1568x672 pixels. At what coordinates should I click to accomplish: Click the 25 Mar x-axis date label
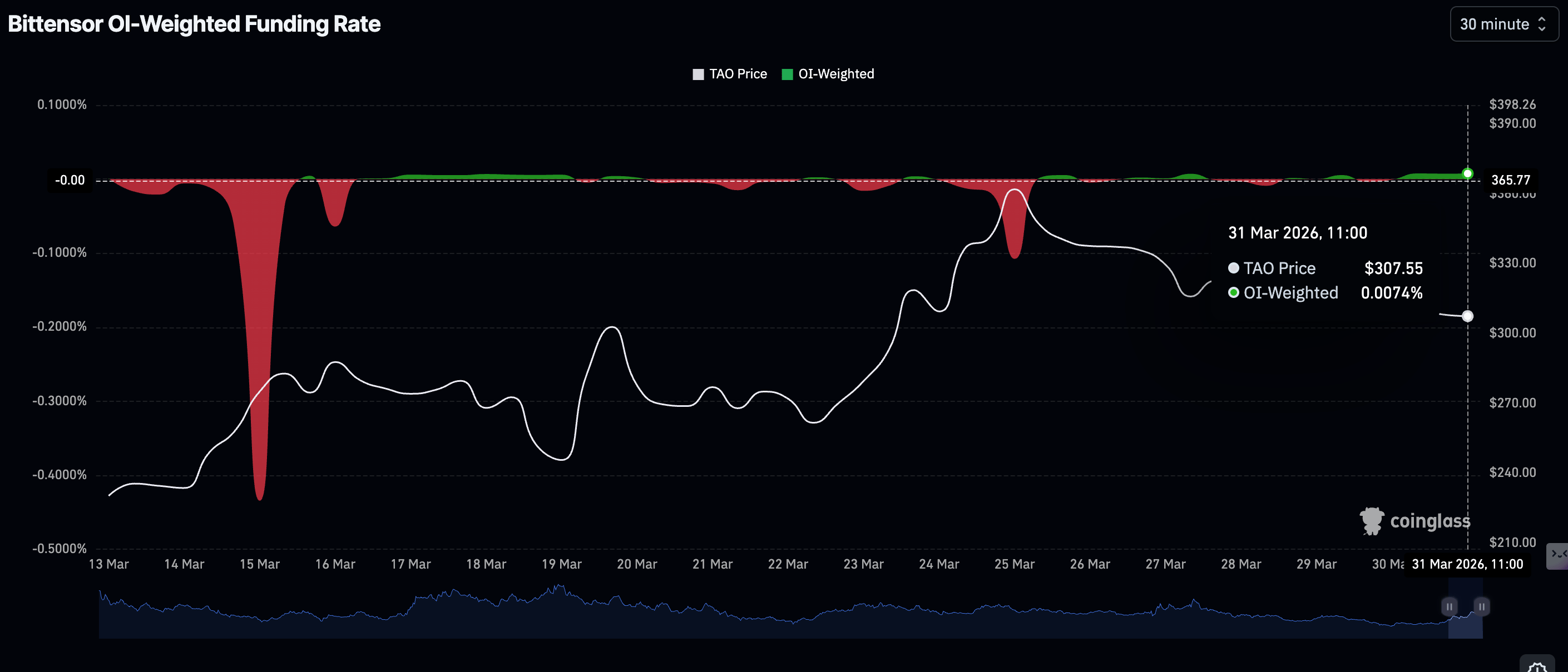point(1014,564)
